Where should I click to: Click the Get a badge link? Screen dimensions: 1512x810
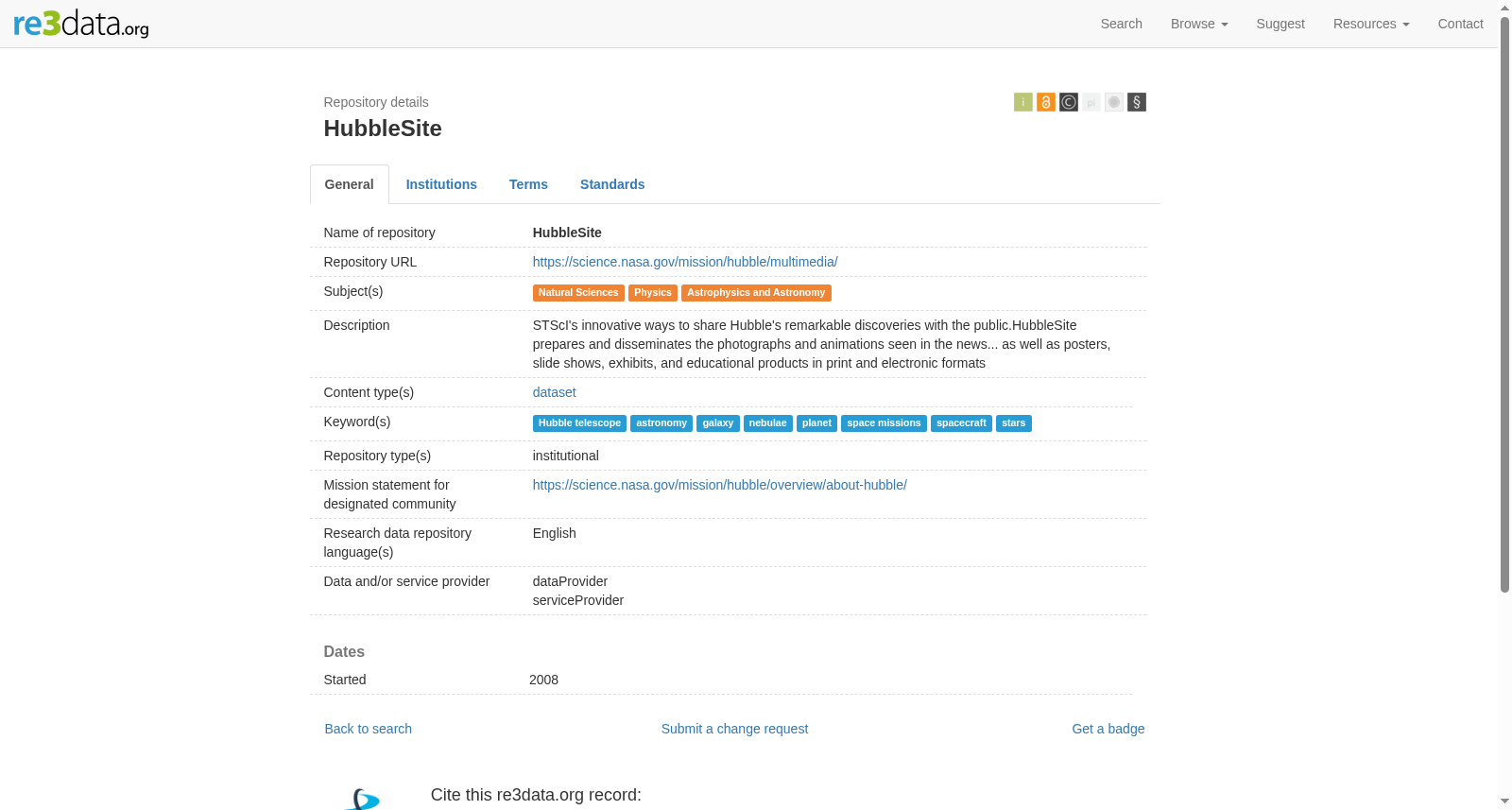click(x=1108, y=729)
